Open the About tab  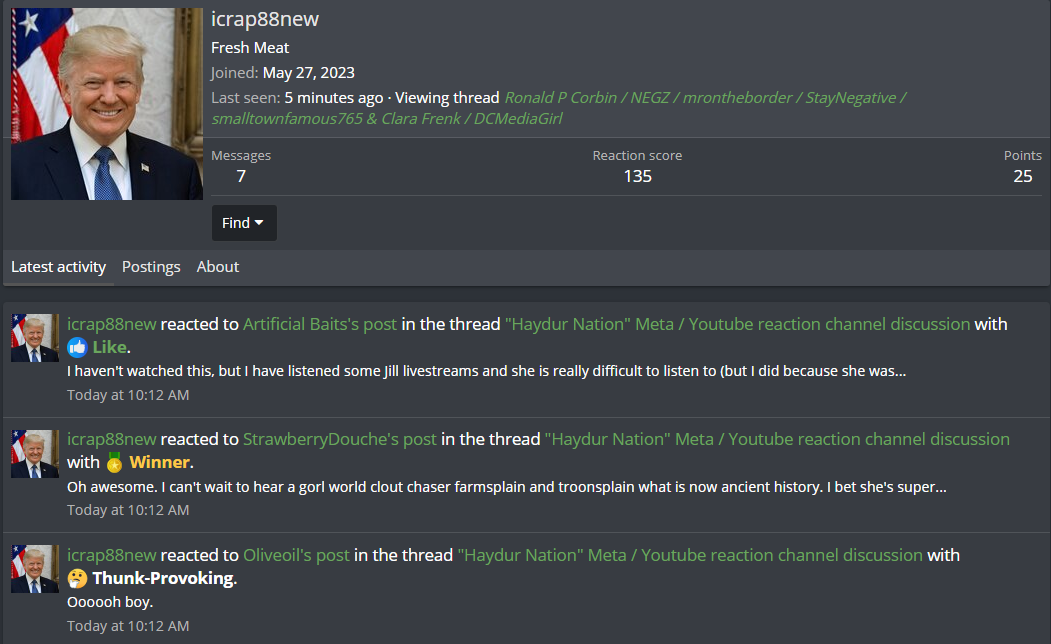click(218, 267)
